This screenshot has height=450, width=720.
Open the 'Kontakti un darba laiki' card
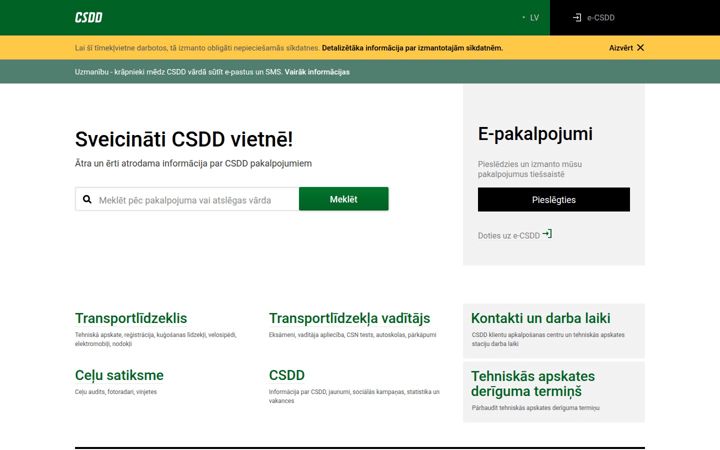click(554, 331)
